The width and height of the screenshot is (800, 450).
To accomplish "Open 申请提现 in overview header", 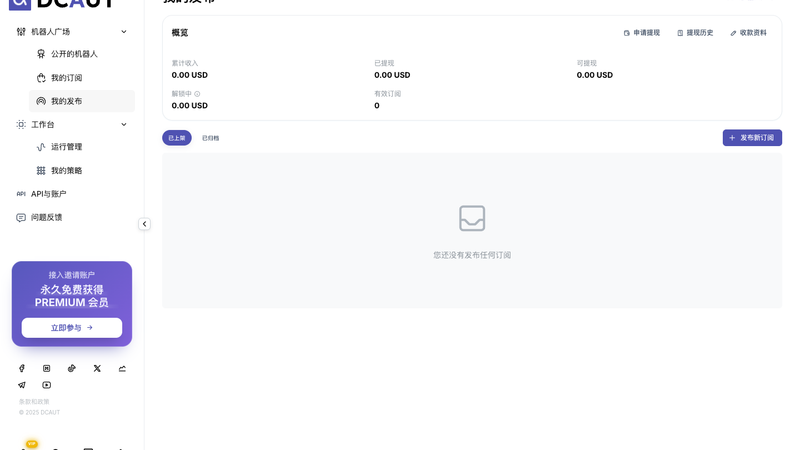I will [x=642, y=33].
